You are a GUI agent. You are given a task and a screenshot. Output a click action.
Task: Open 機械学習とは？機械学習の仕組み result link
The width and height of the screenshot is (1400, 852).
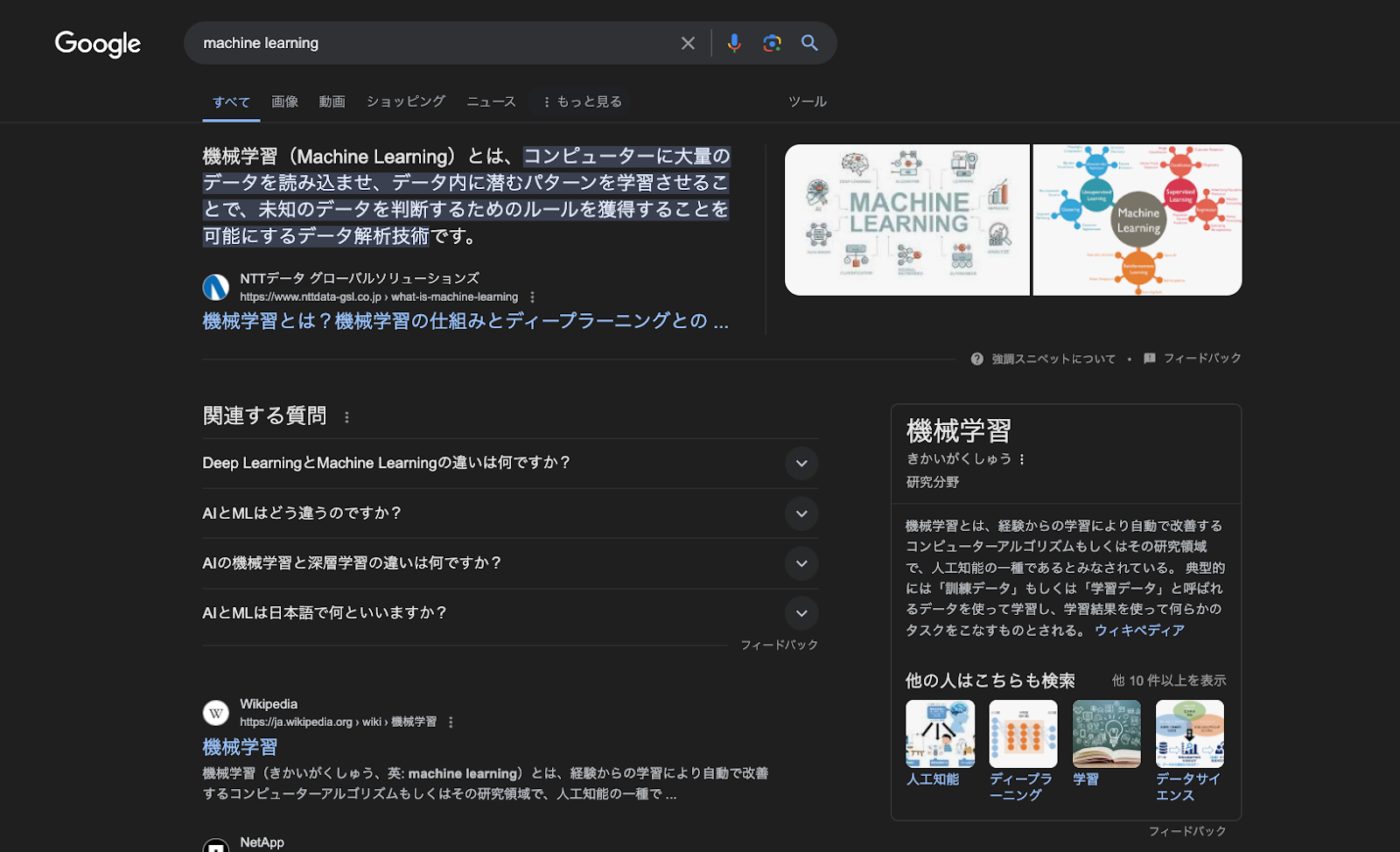pyautogui.click(x=465, y=321)
